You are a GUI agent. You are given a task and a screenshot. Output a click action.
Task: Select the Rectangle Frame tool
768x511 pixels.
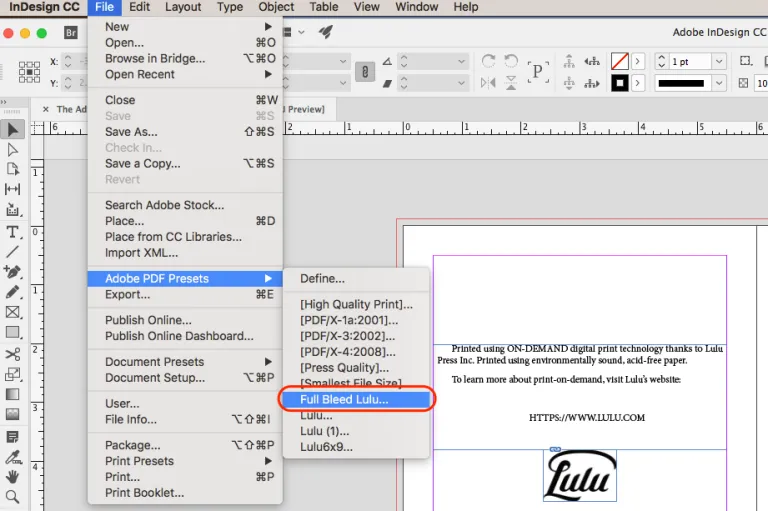tap(13, 312)
